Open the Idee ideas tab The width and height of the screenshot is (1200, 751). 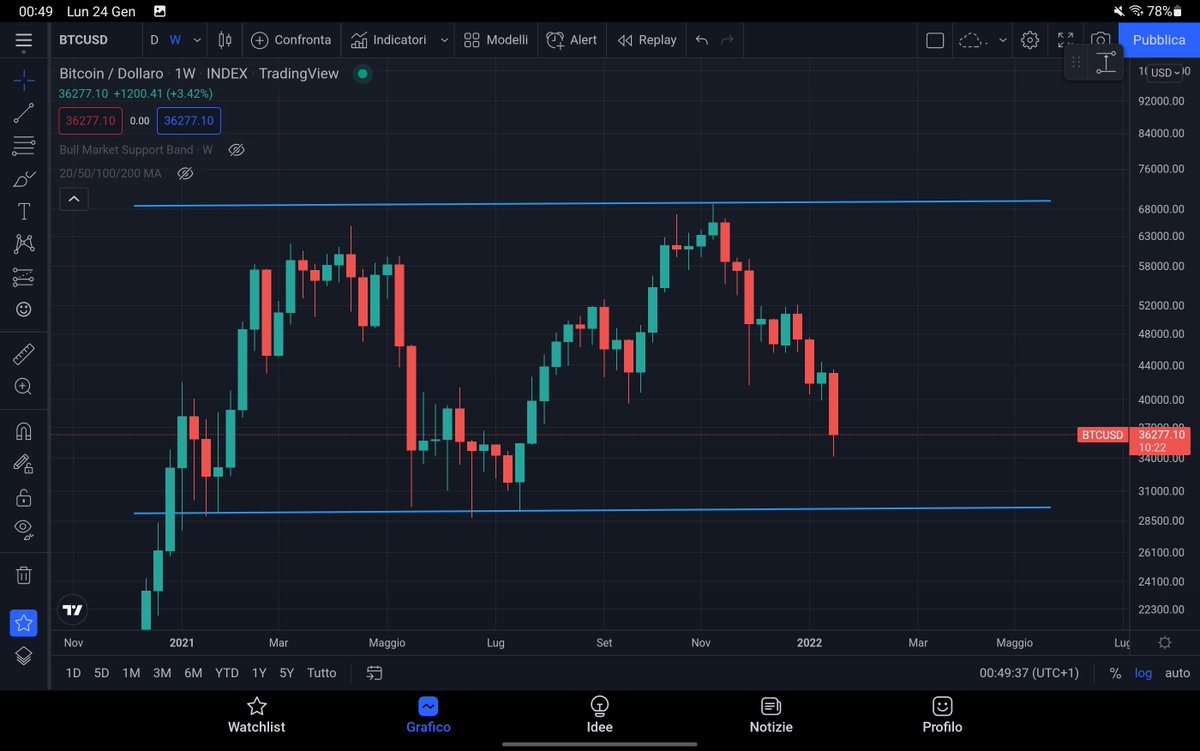point(599,715)
